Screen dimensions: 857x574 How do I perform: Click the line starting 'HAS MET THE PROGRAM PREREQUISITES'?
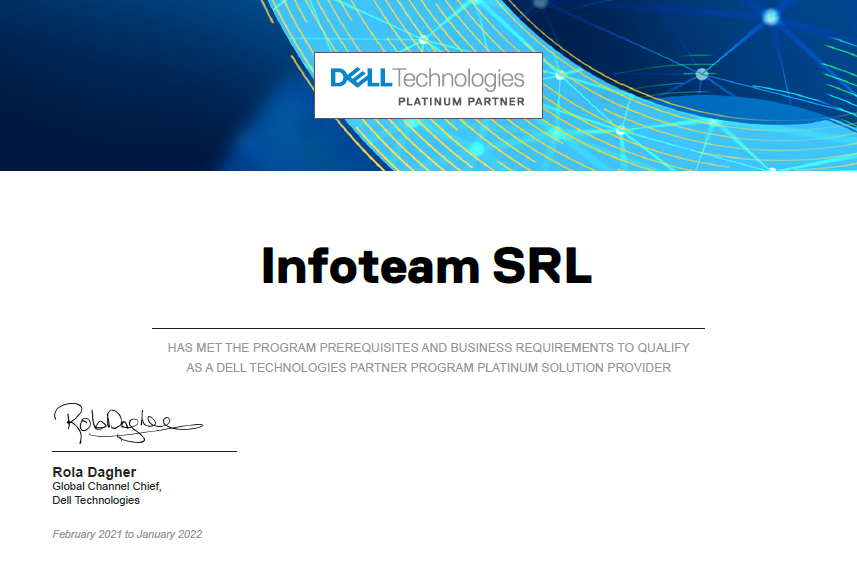(428, 348)
